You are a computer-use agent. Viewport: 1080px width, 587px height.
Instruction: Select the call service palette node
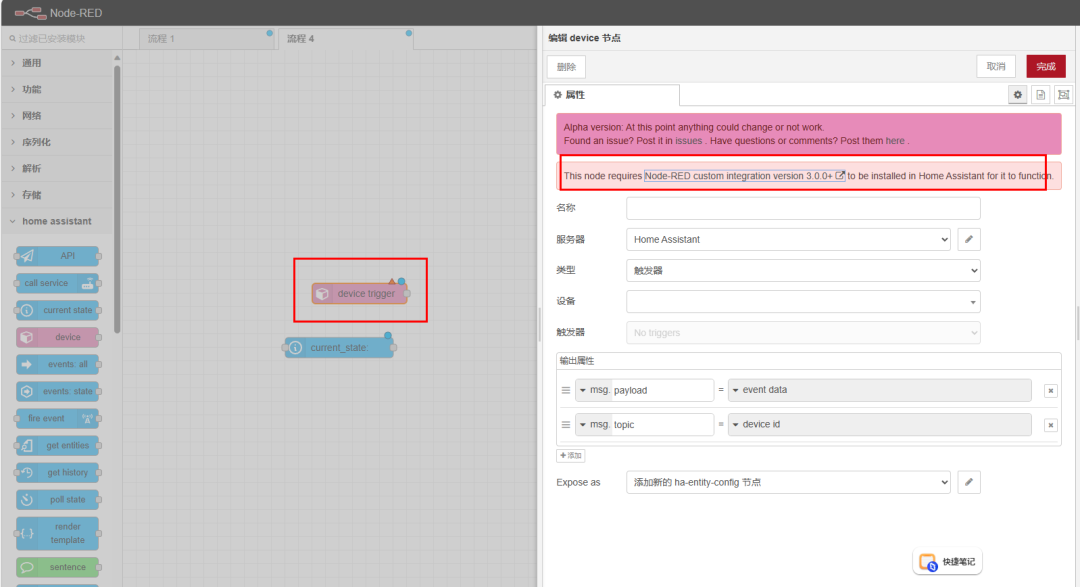point(57,283)
